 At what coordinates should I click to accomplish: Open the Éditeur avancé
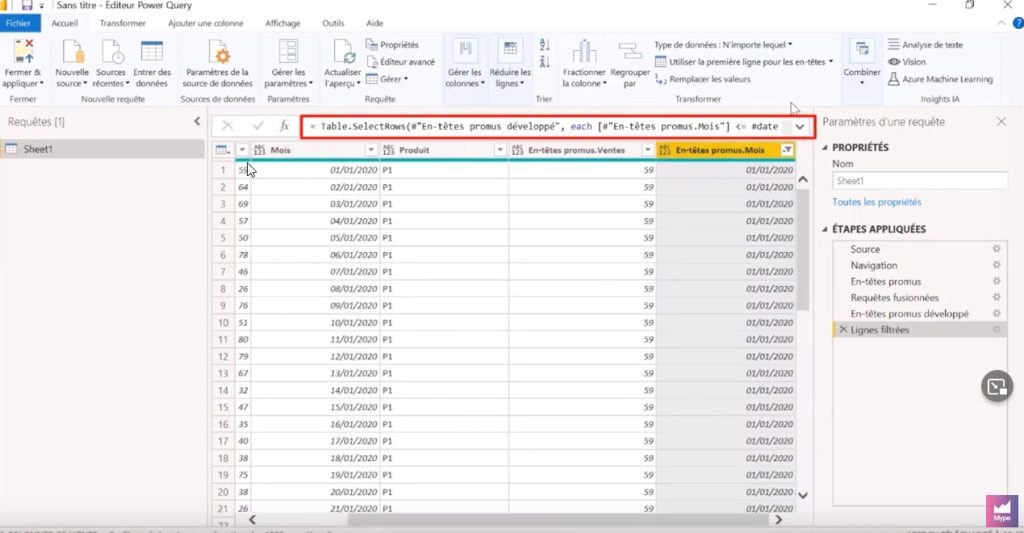[x=400, y=61]
